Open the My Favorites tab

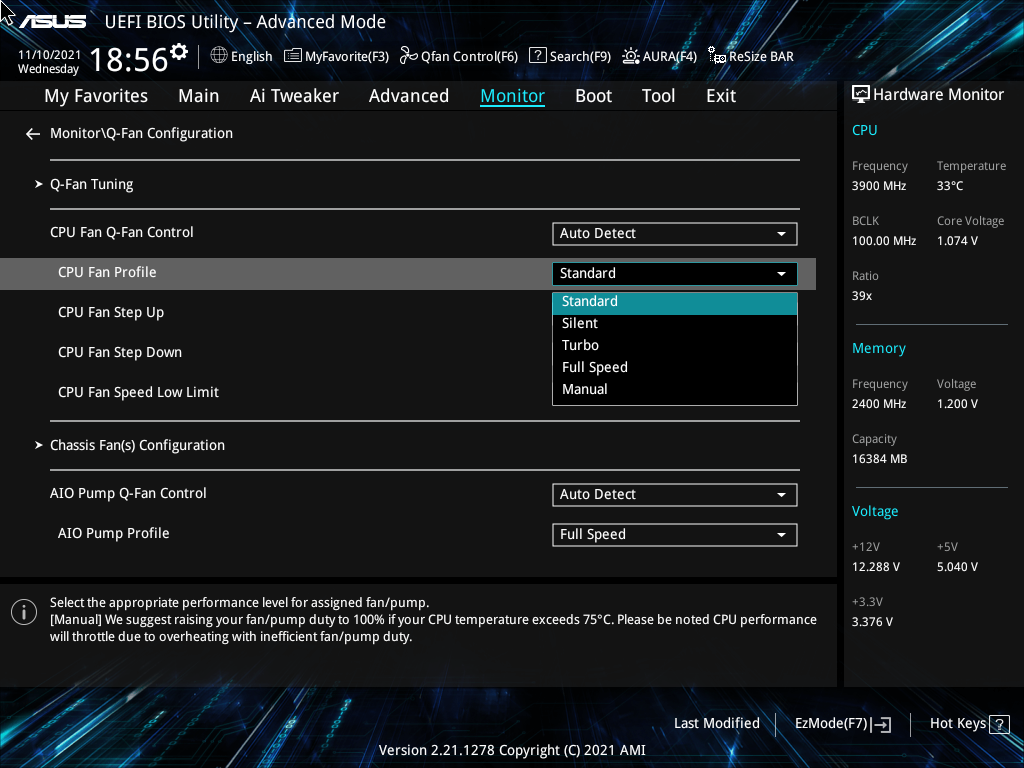(x=96, y=96)
